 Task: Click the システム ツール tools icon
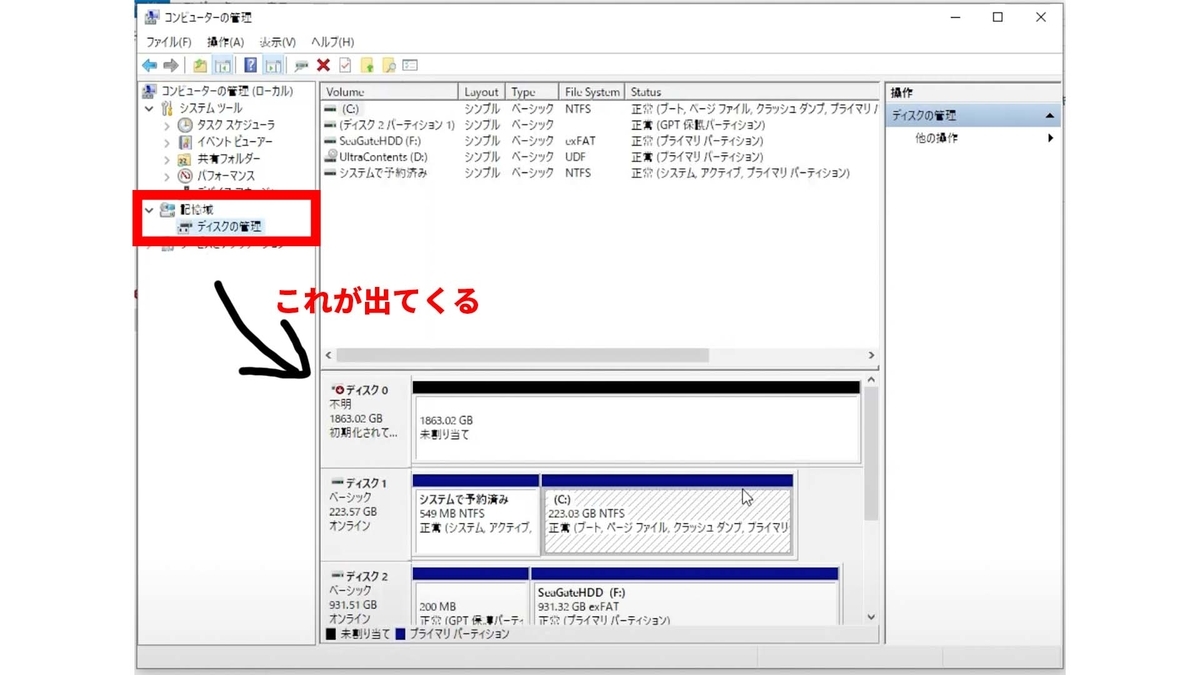point(167,108)
